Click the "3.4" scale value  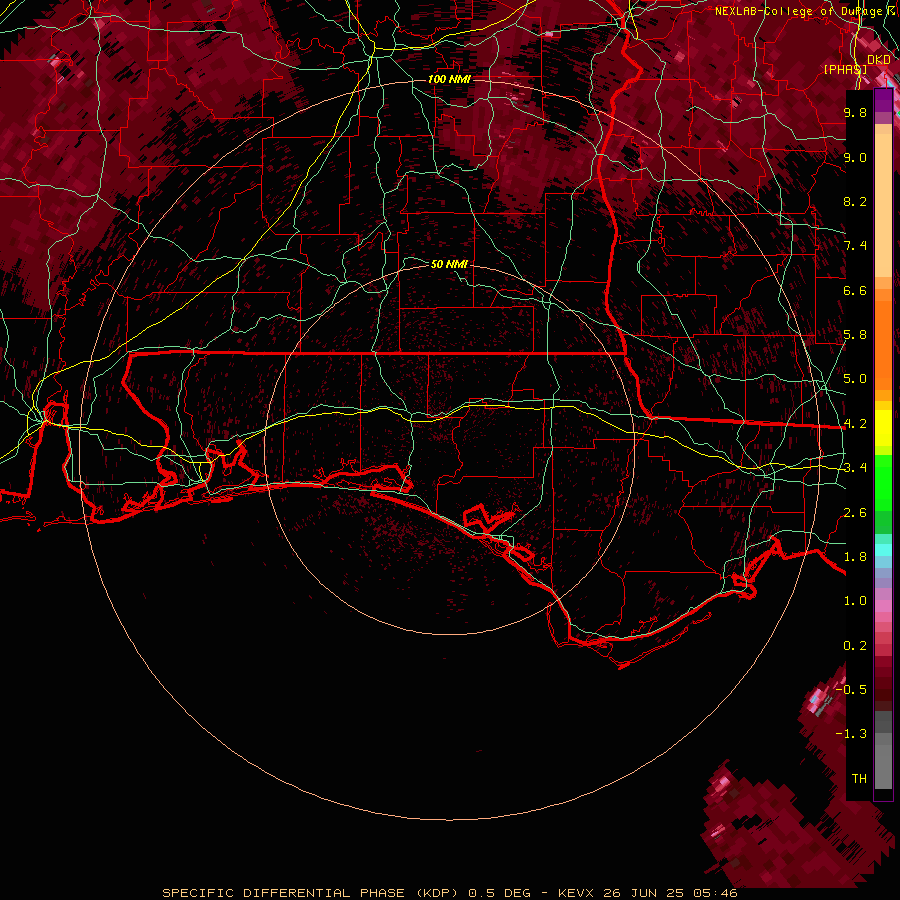pos(855,468)
